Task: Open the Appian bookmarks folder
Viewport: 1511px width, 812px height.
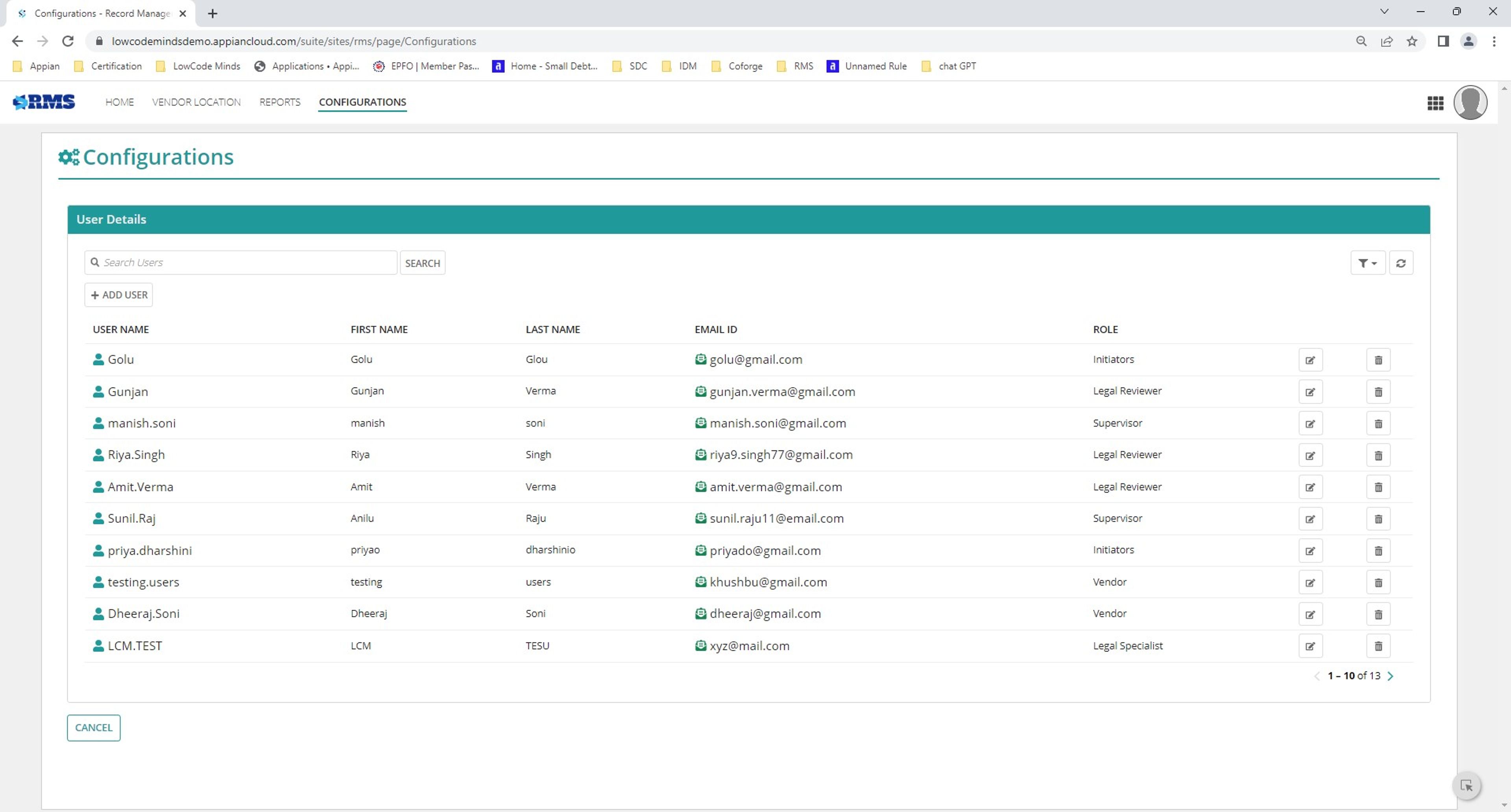Action: click(x=36, y=66)
